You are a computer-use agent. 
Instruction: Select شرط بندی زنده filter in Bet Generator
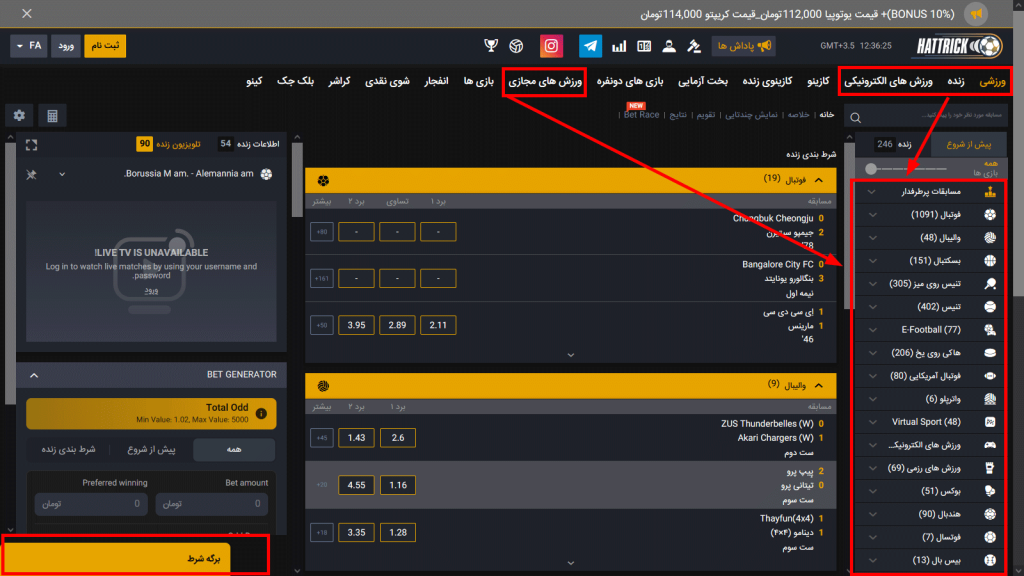pyautogui.click(x=68, y=450)
